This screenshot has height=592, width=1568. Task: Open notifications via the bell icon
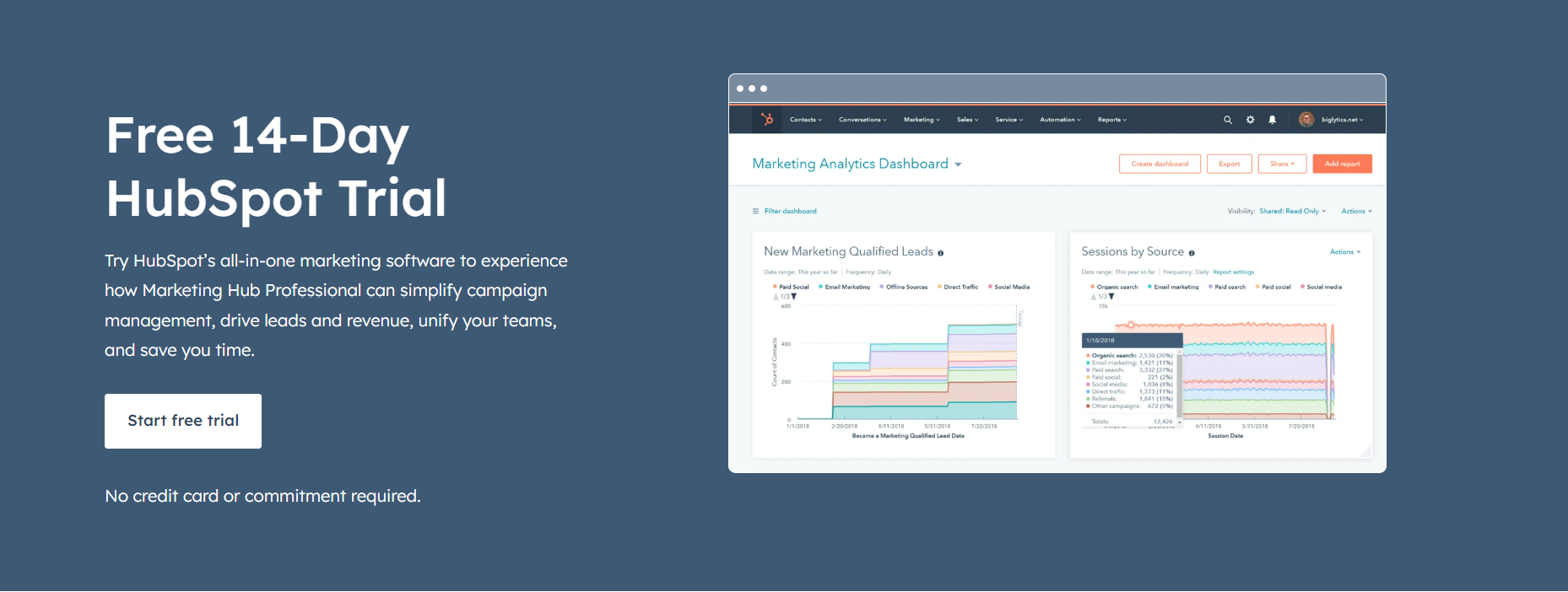point(1272,120)
